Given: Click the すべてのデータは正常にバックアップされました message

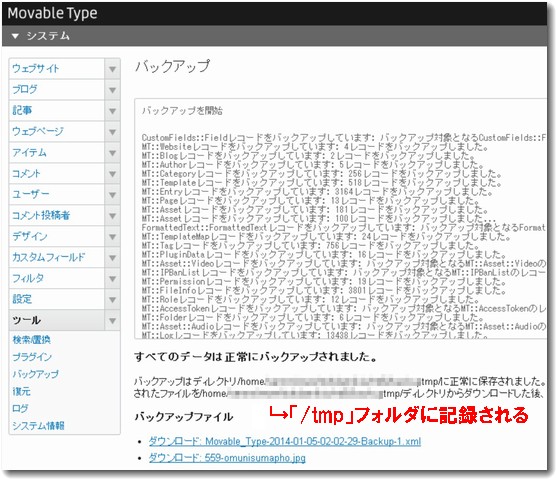Looking at the screenshot, I should point(256,357).
